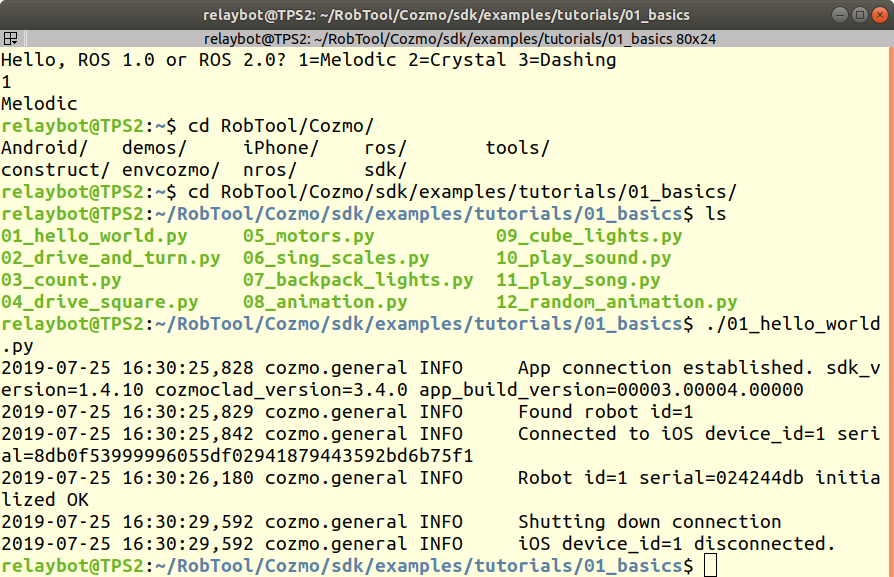Click the cozmoclad_version=3.4.0 text
This screenshot has height=577, width=894.
(x=281, y=390)
